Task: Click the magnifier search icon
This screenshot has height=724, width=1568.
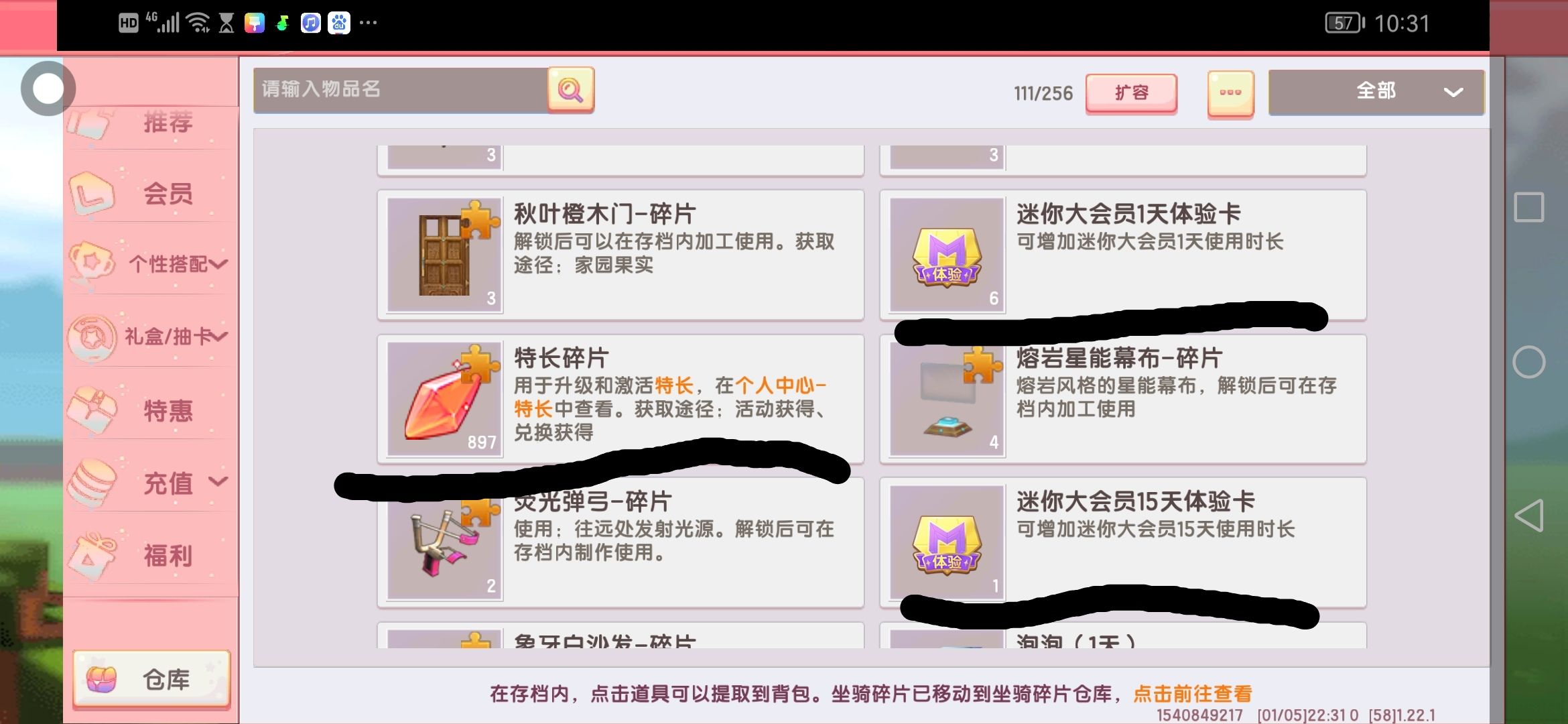Action: pos(570,90)
